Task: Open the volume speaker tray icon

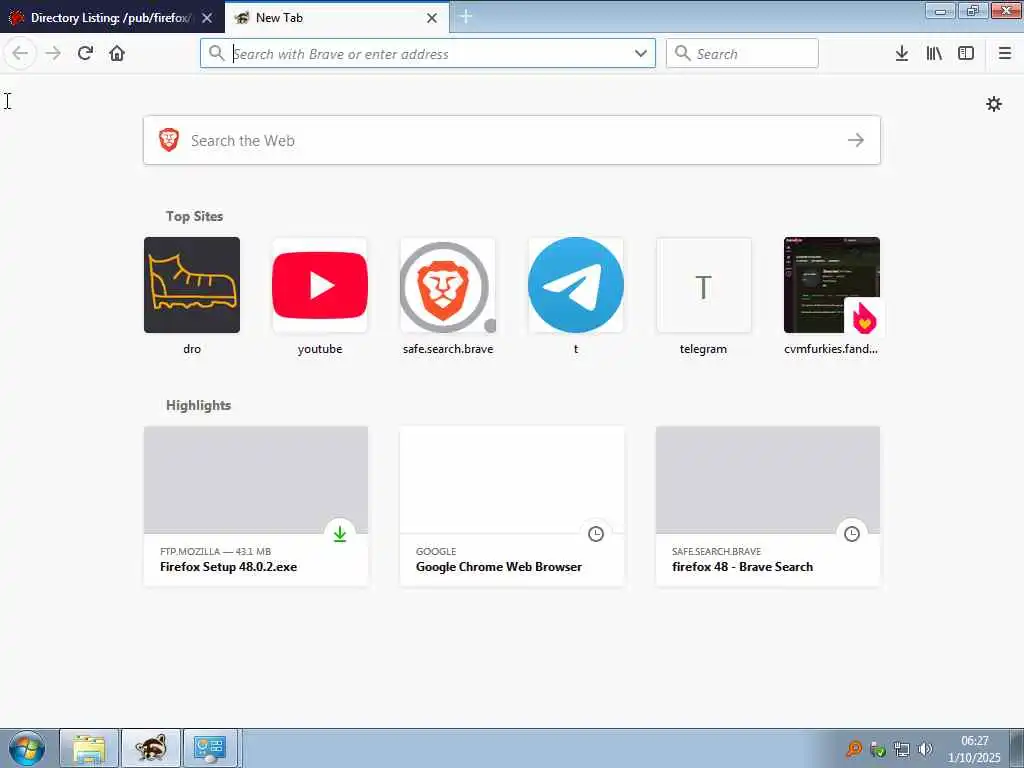Action: (x=925, y=749)
